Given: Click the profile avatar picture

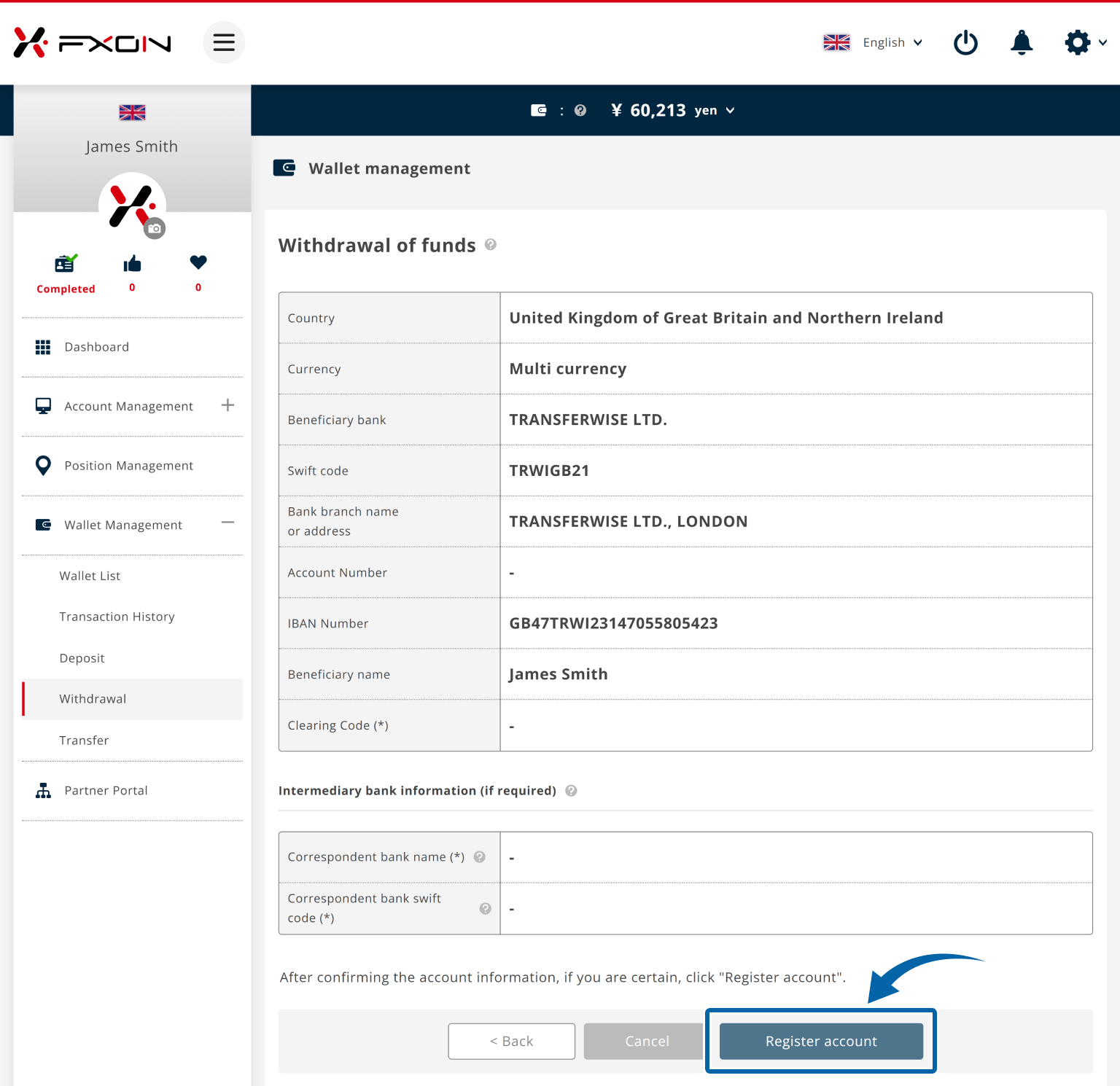Looking at the screenshot, I should click(132, 206).
